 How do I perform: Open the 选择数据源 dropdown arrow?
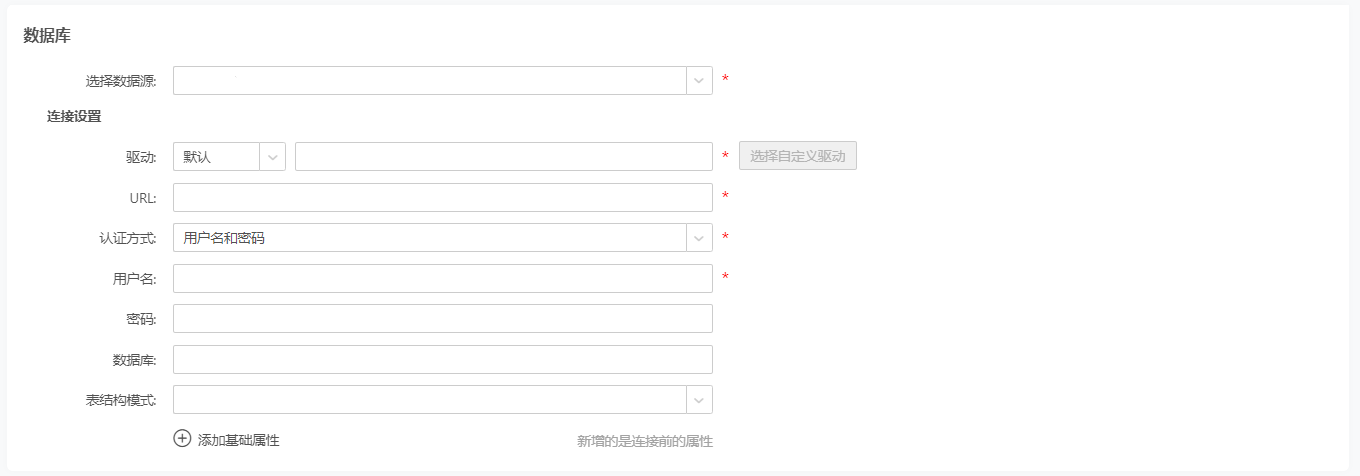(699, 81)
